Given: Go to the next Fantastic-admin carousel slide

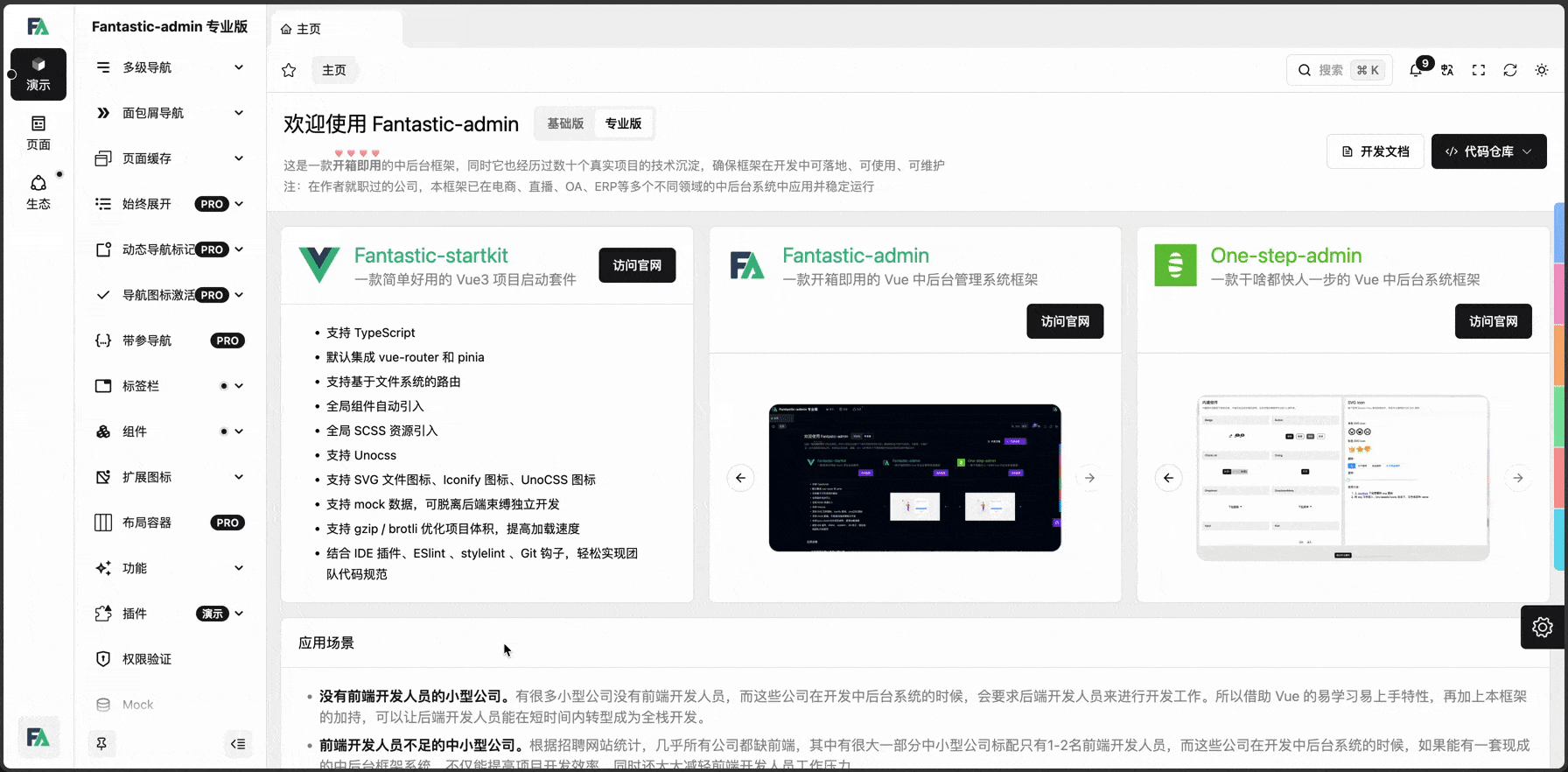Looking at the screenshot, I should pyautogui.click(x=1089, y=478).
